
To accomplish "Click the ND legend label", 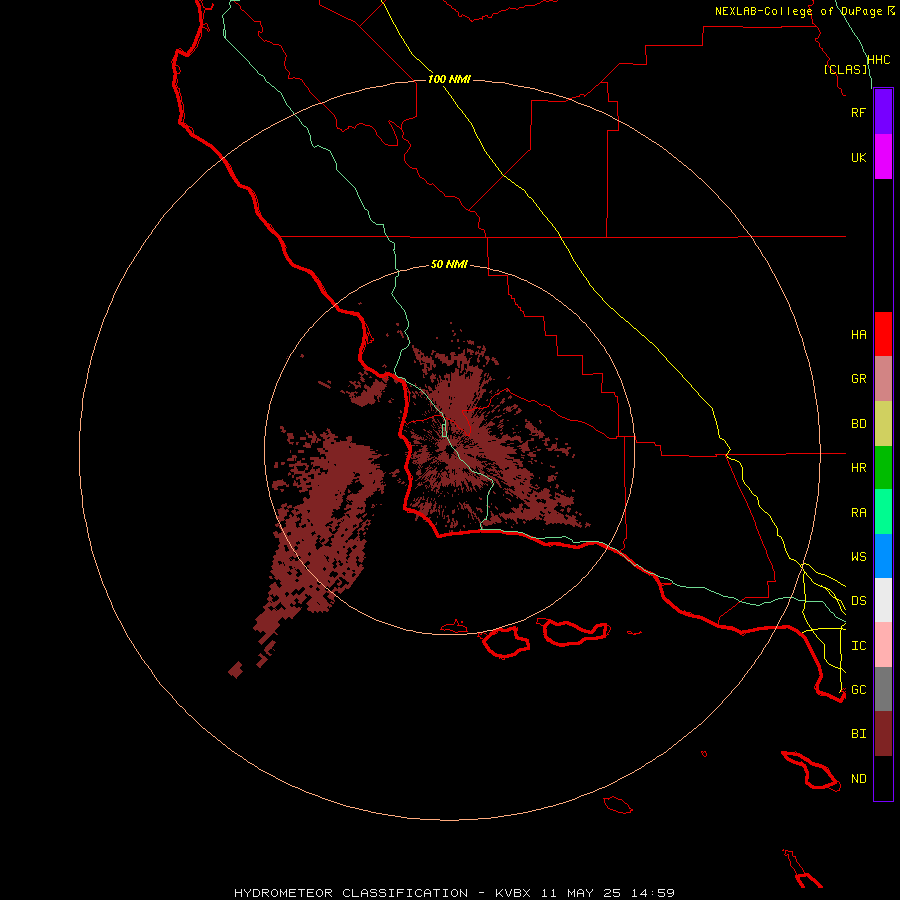I will point(858,779).
